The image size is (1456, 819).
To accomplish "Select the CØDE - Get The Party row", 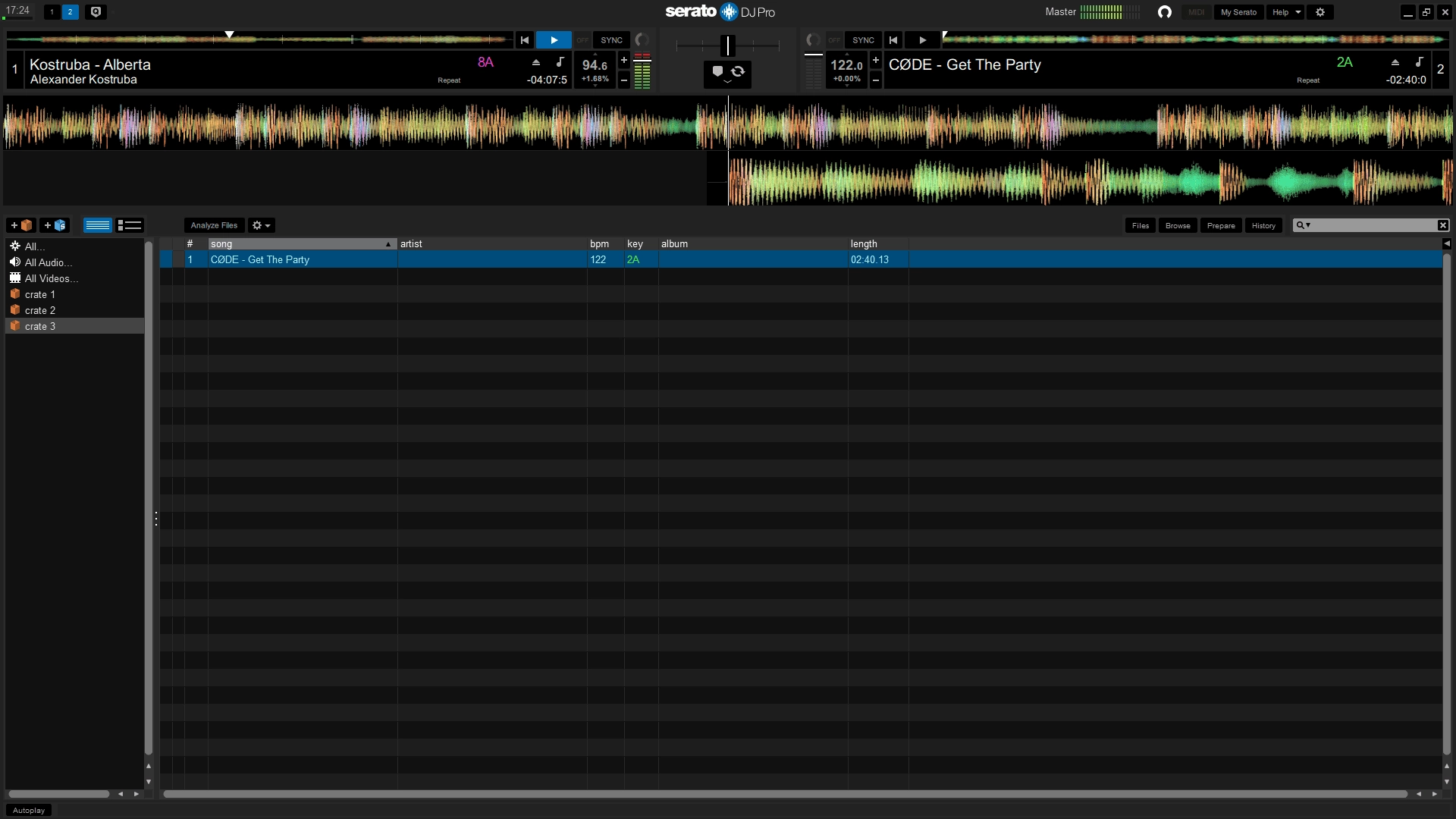I will 801,259.
